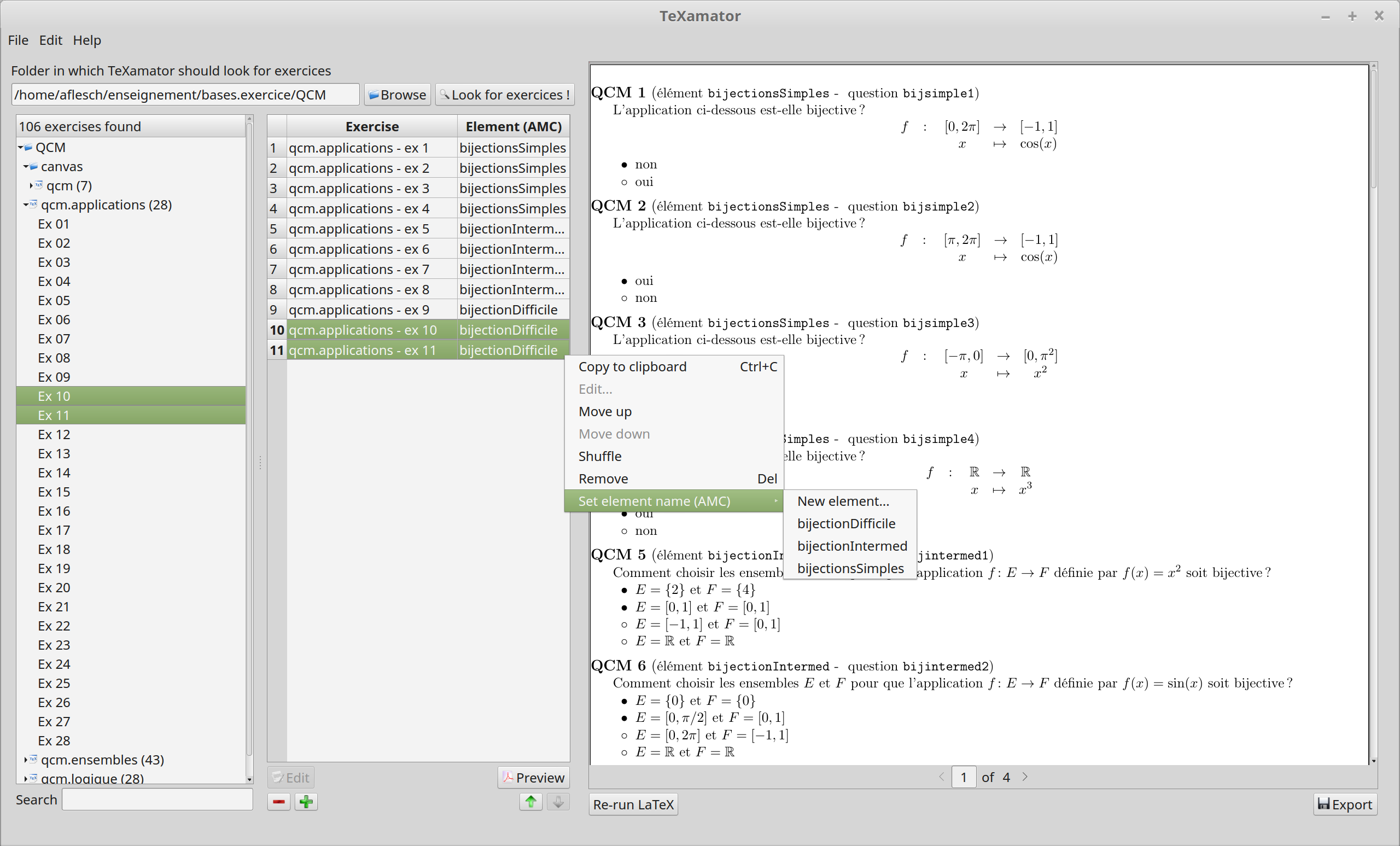Click the Preview PDF button
Viewport: 1400px width, 846px height.
tap(534, 777)
